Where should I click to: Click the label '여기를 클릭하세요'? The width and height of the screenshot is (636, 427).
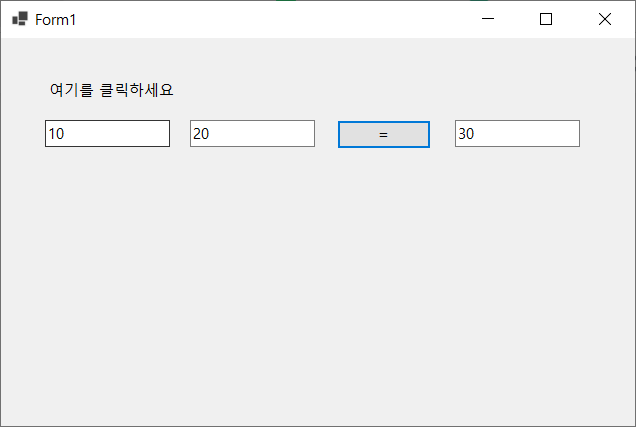point(112,90)
